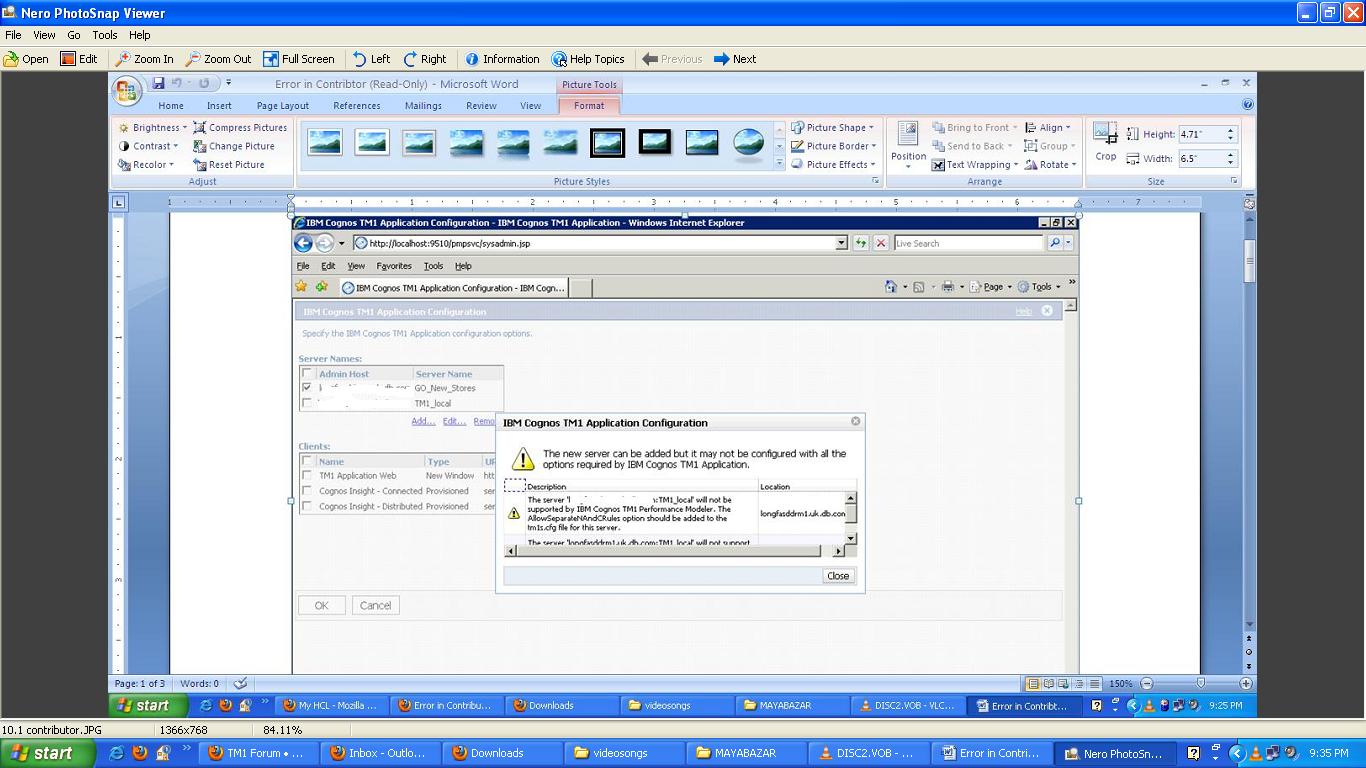Screen dimensions: 1366x768
Task: Switch to TM1 Forum taskbar window
Action: [x=258, y=753]
